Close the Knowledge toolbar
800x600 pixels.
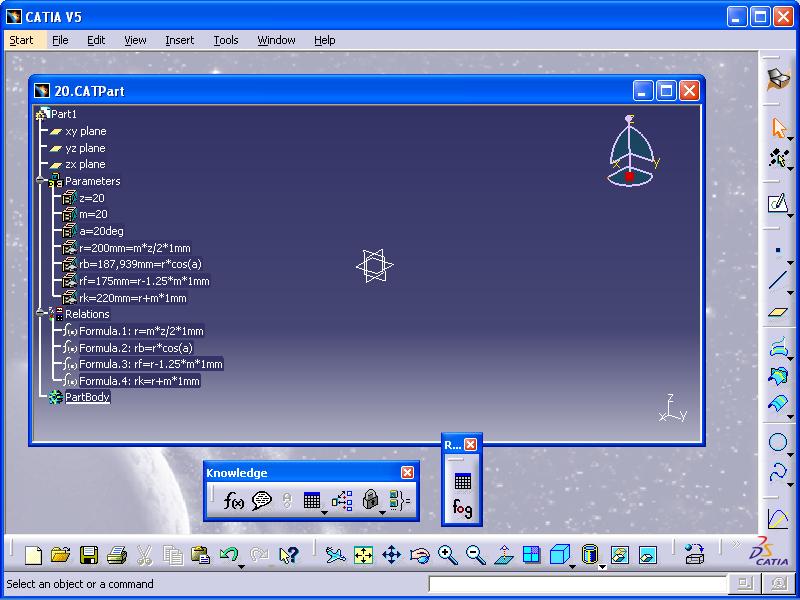(x=407, y=473)
